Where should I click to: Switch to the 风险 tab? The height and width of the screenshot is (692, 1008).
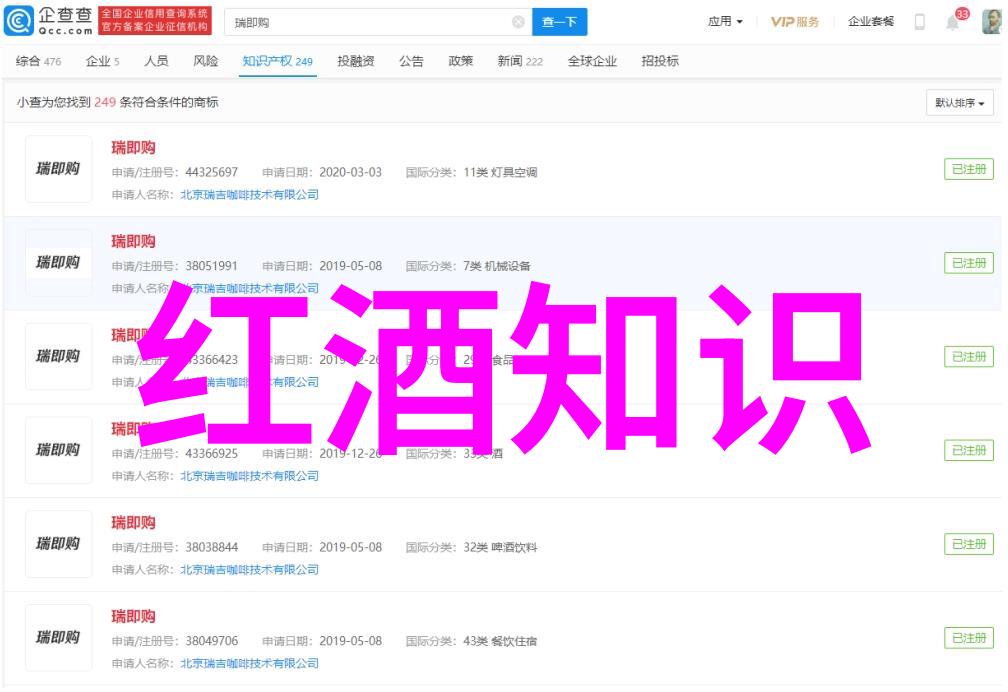(x=206, y=61)
